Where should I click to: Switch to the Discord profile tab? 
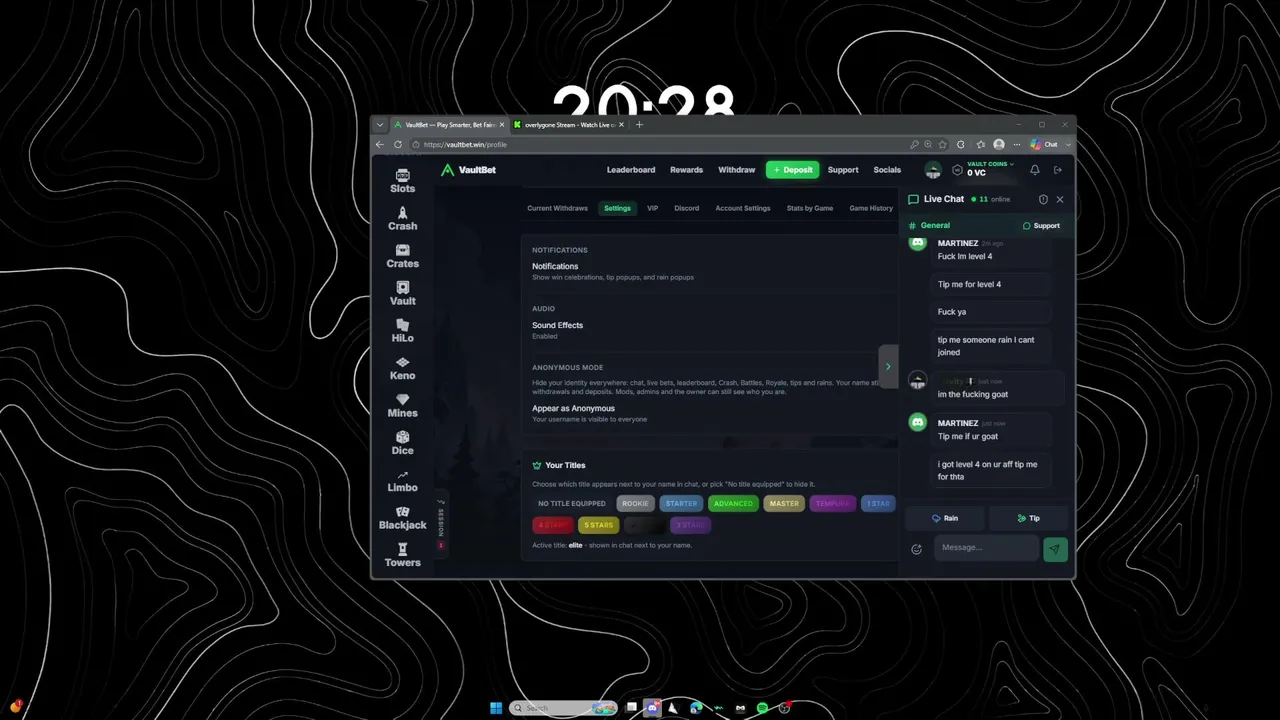click(686, 208)
